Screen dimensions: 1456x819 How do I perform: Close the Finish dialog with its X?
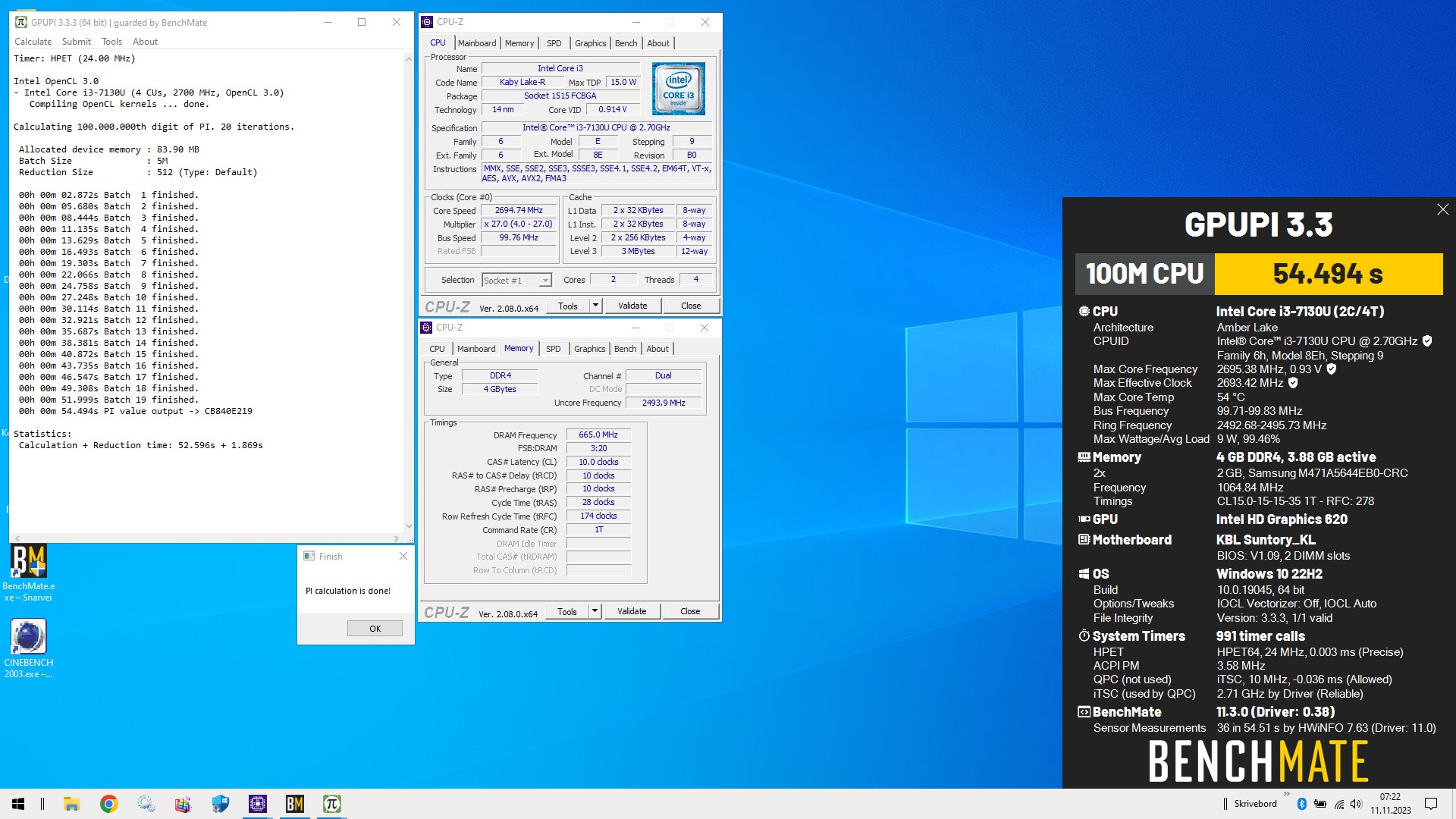[403, 556]
